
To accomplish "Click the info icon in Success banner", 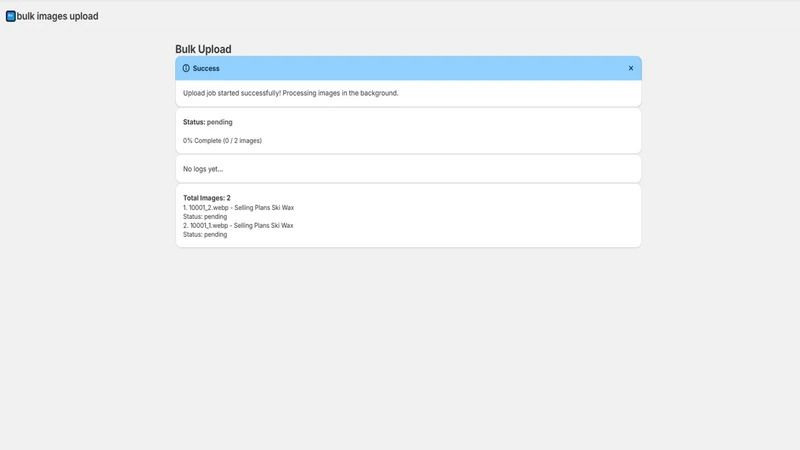I will 186,68.
